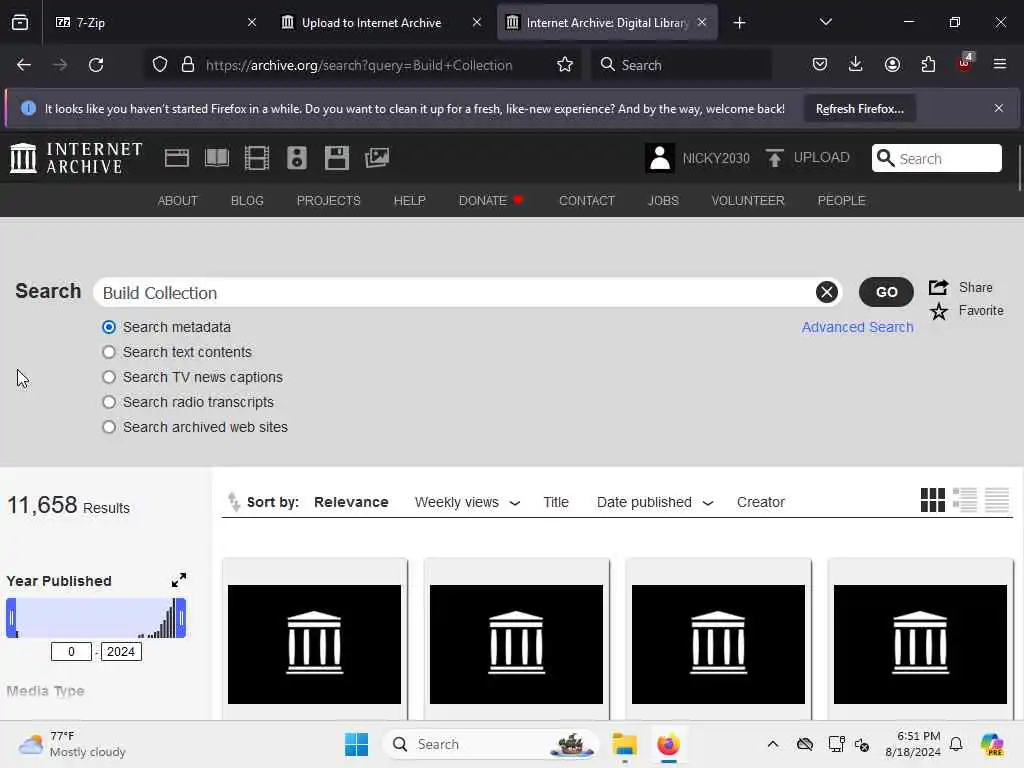Click the year 2024 end field
The height and width of the screenshot is (768, 1024).
[x=121, y=652]
